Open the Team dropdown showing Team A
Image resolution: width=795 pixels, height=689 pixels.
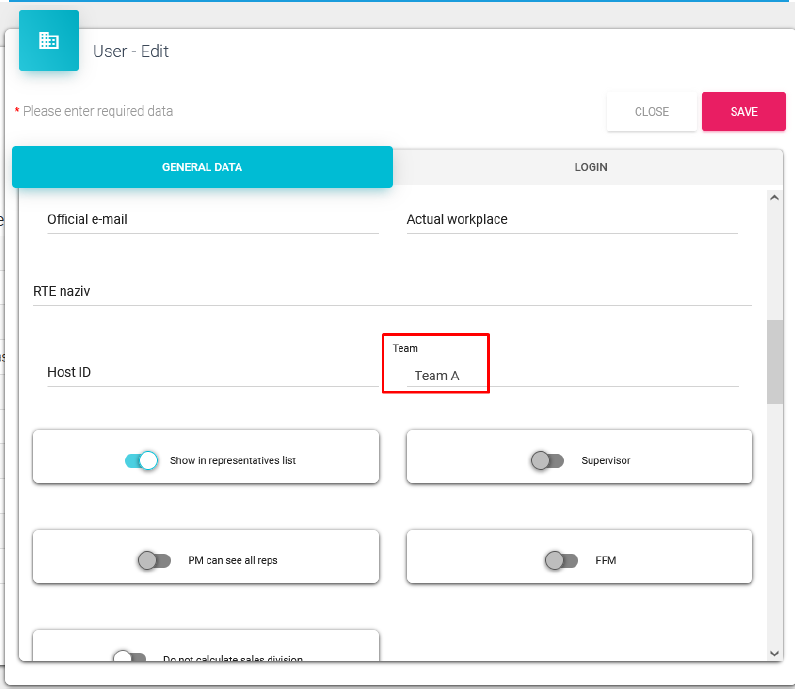[x=437, y=375]
